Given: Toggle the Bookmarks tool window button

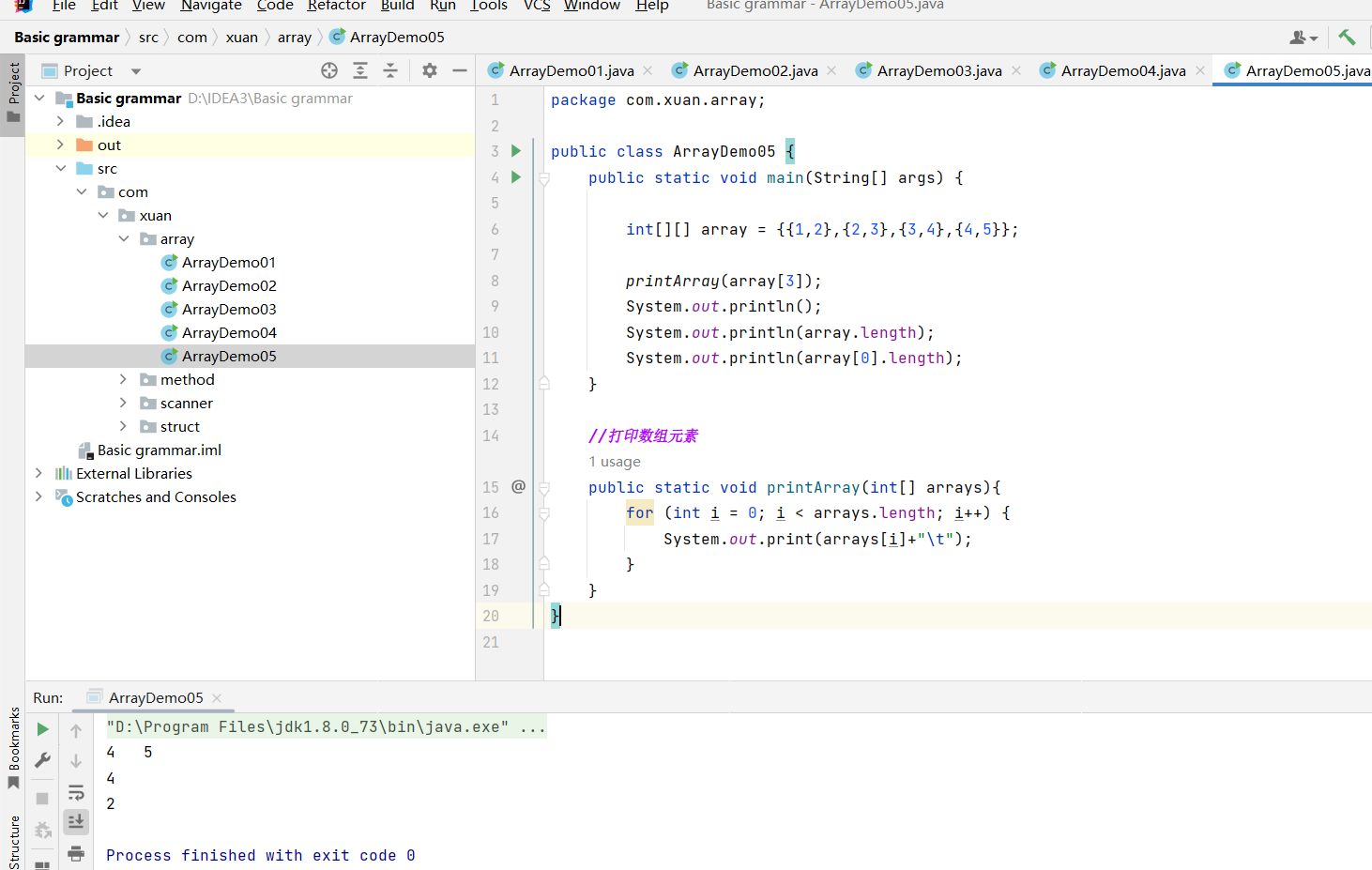Looking at the screenshot, I should coord(13,747).
